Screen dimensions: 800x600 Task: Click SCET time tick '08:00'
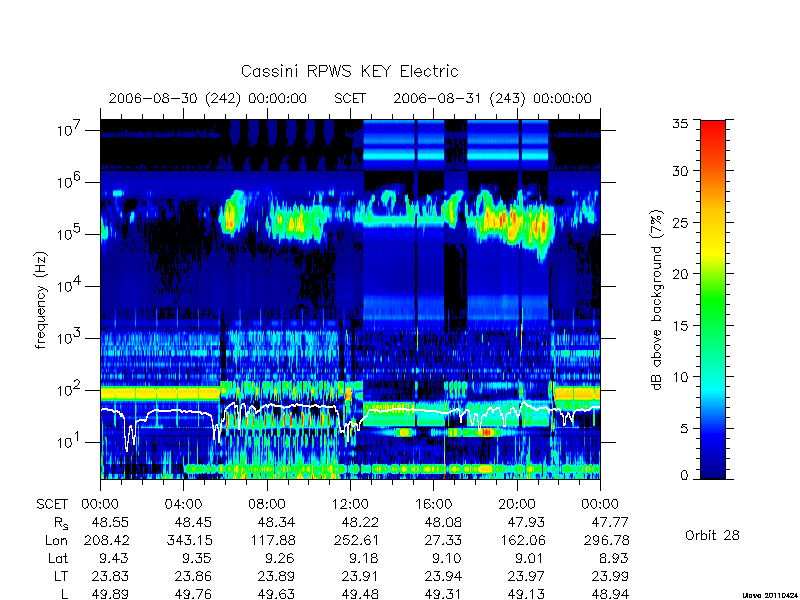click(267, 504)
